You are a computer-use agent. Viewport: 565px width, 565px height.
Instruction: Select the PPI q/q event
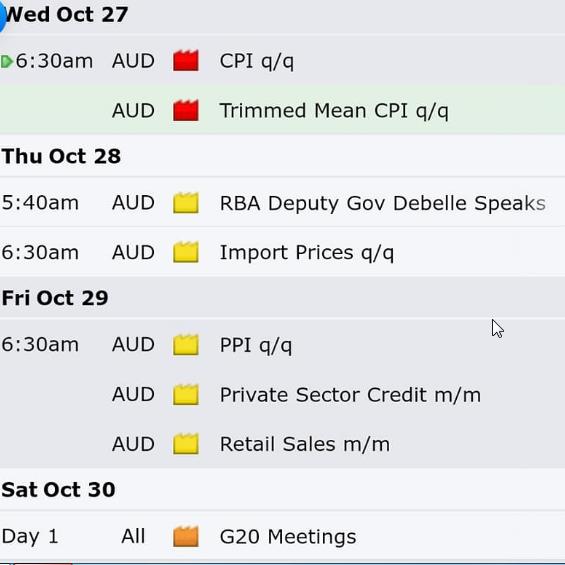(255, 345)
